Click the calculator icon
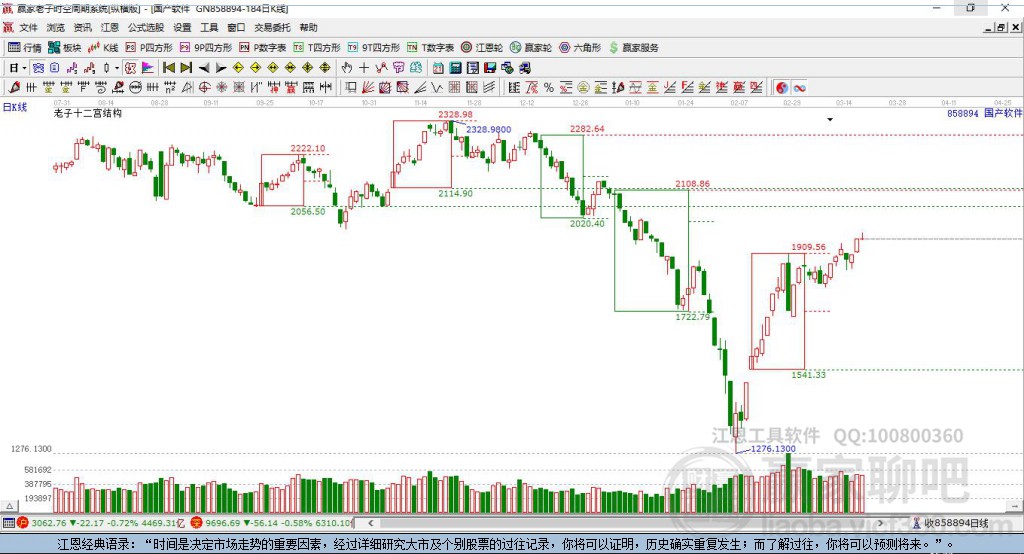This screenshot has height=554, width=1024. [456, 68]
